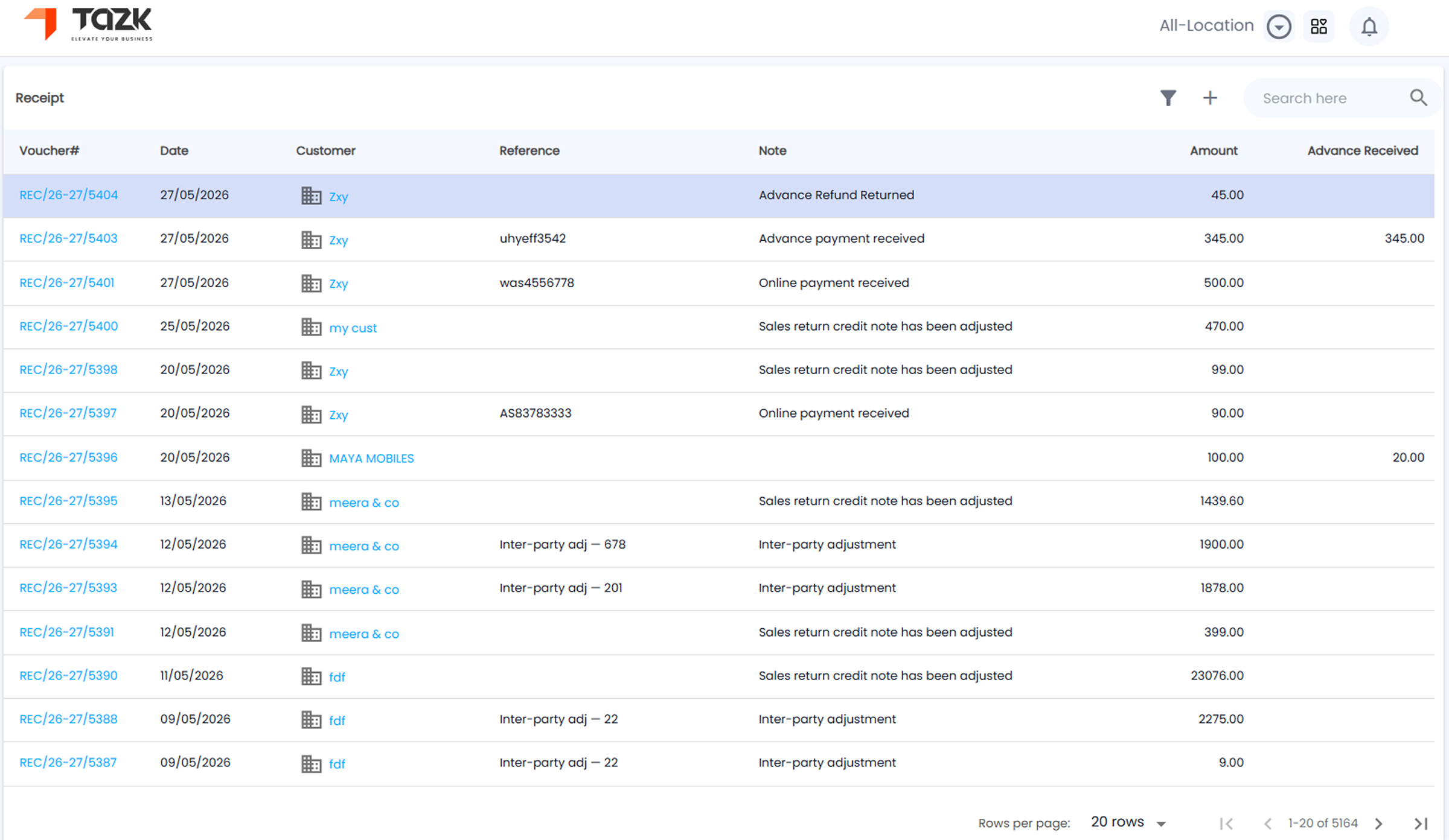The image size is (1449, 840).
Task: Open customer meera & co on voucher 5394
Action: (x=364, y=546)
